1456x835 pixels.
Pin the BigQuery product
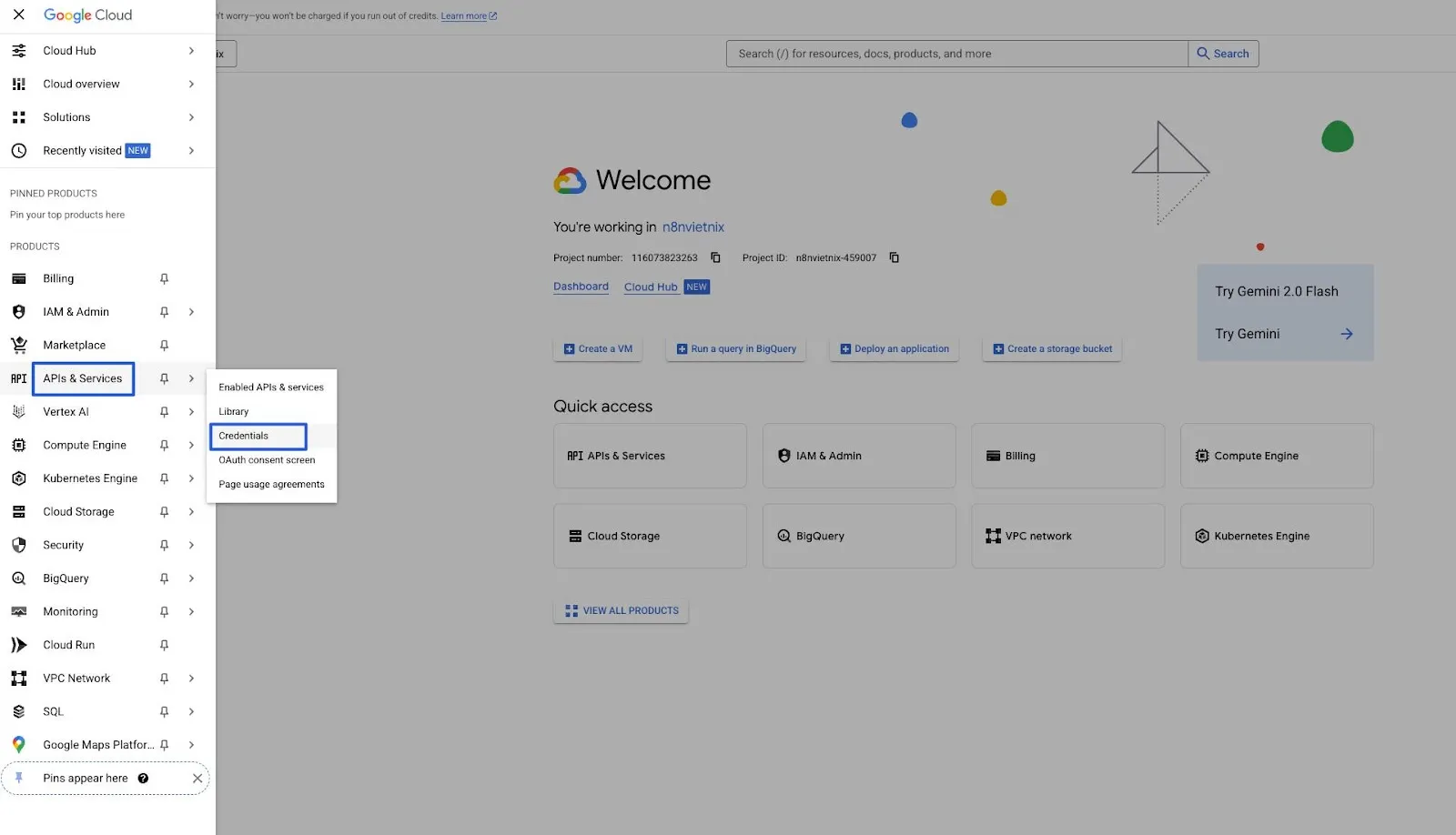point(164,578)
